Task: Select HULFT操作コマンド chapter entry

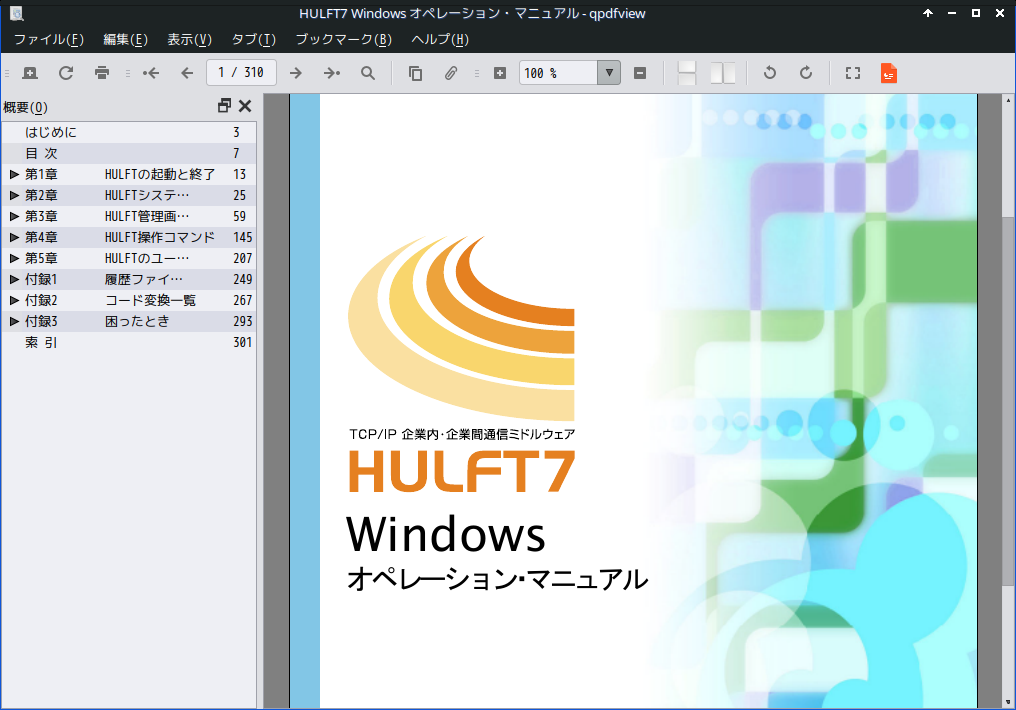Action: (x=160, y=237)
